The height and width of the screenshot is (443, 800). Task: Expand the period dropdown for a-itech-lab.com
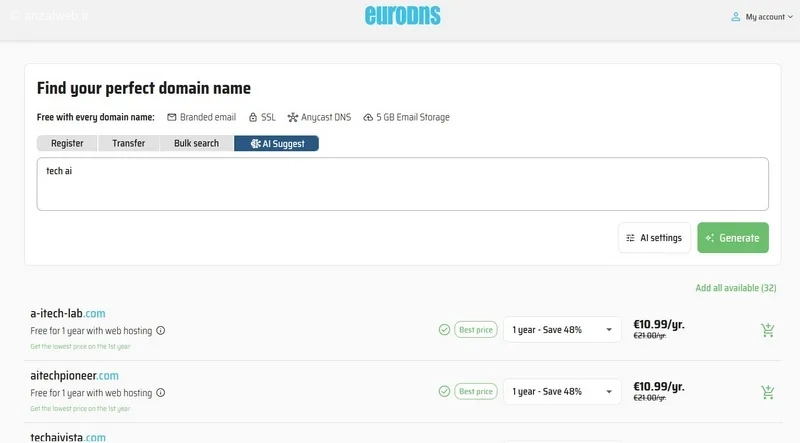pos(562,330)
